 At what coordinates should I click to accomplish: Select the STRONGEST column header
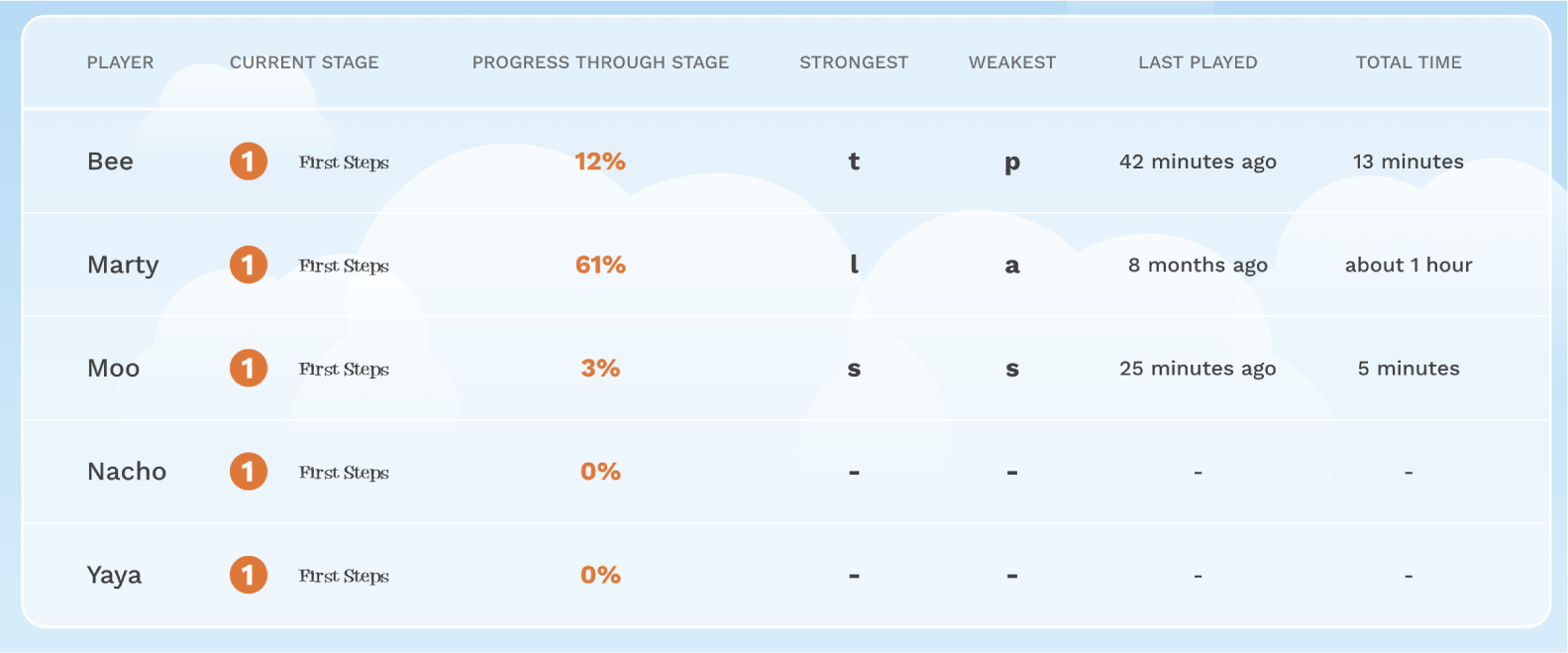[854, 61]
